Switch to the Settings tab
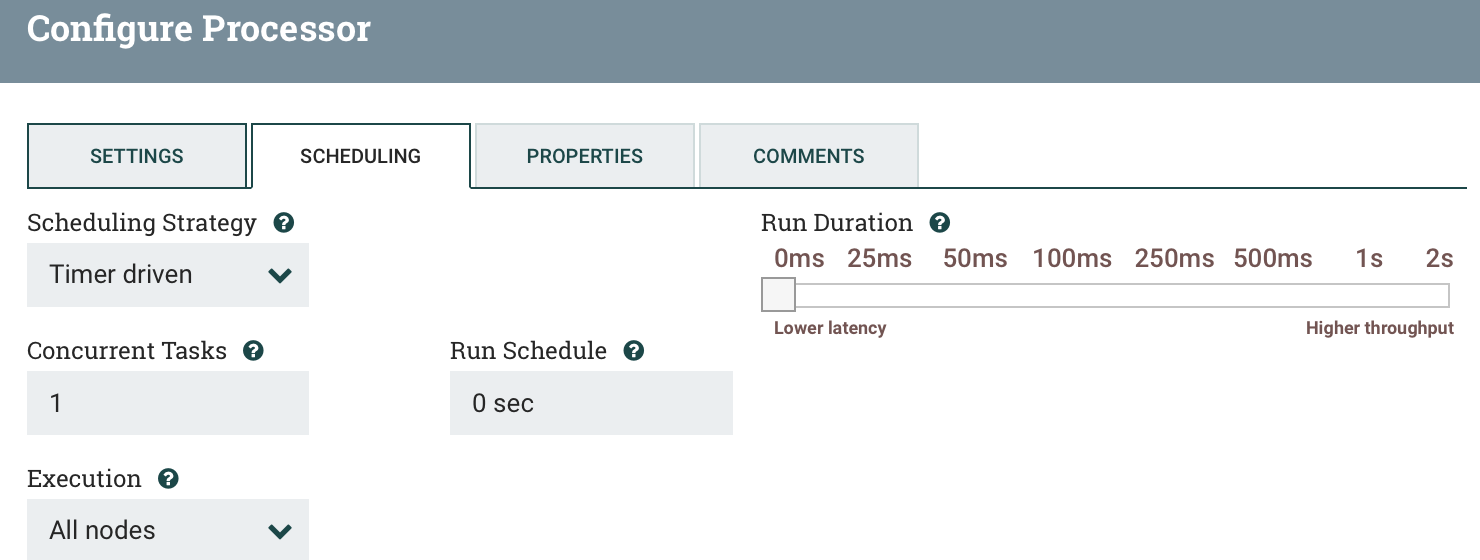The image size is (1480, 560). tap(137, 156)
